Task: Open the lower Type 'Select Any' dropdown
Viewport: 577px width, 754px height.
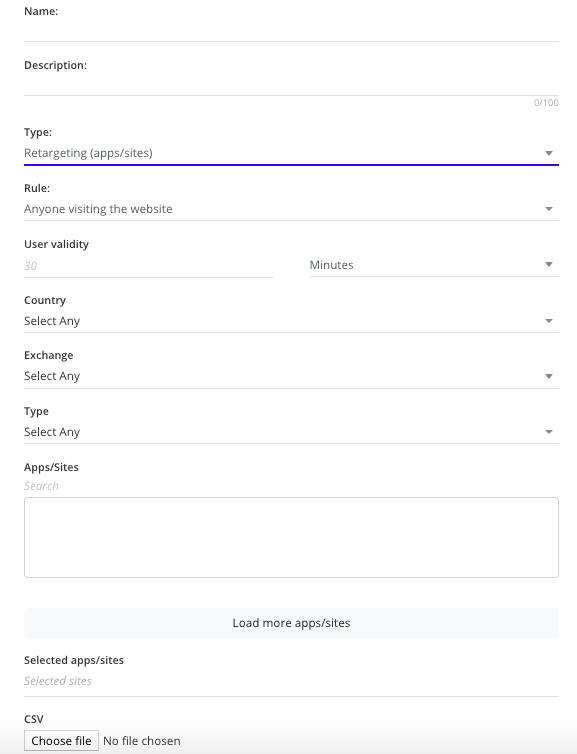Action: click(x=291, y=432)
